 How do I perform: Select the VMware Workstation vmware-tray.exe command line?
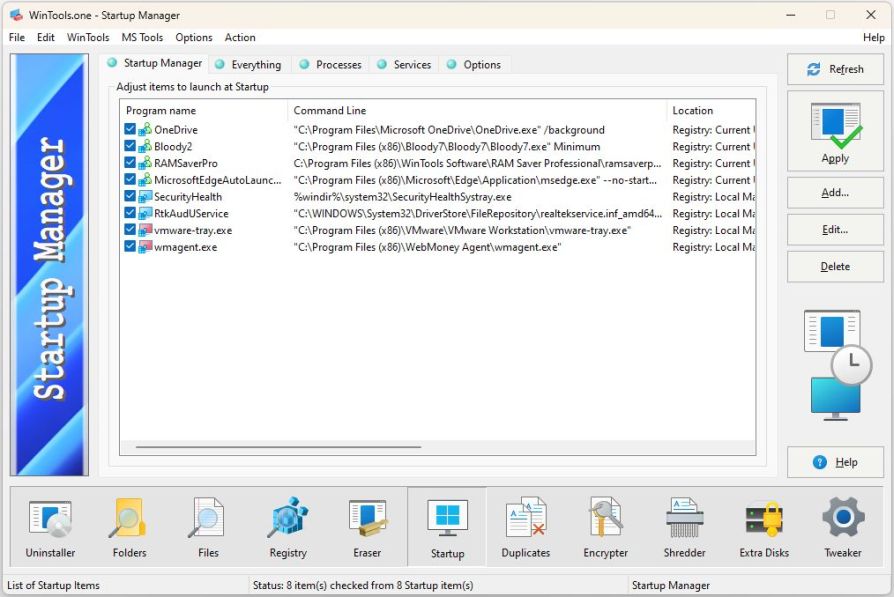pos(462,230)
